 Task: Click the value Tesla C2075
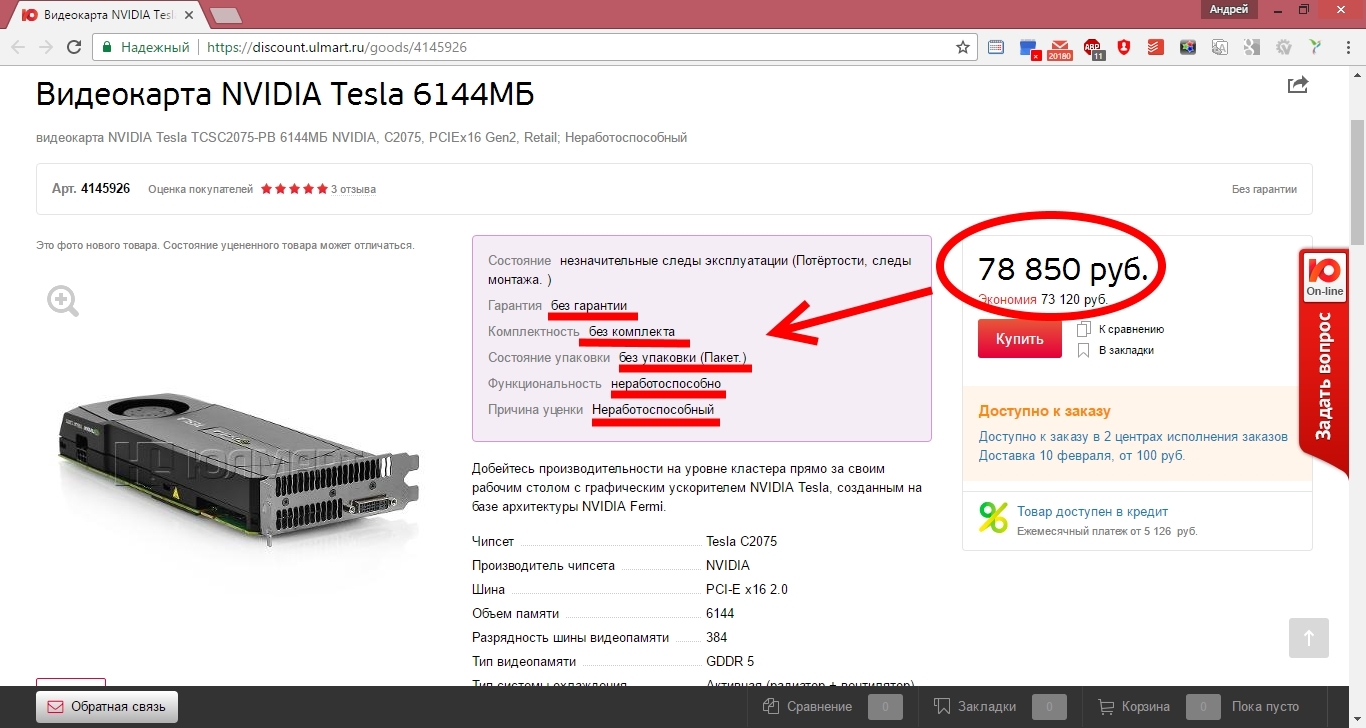[741, 541]
